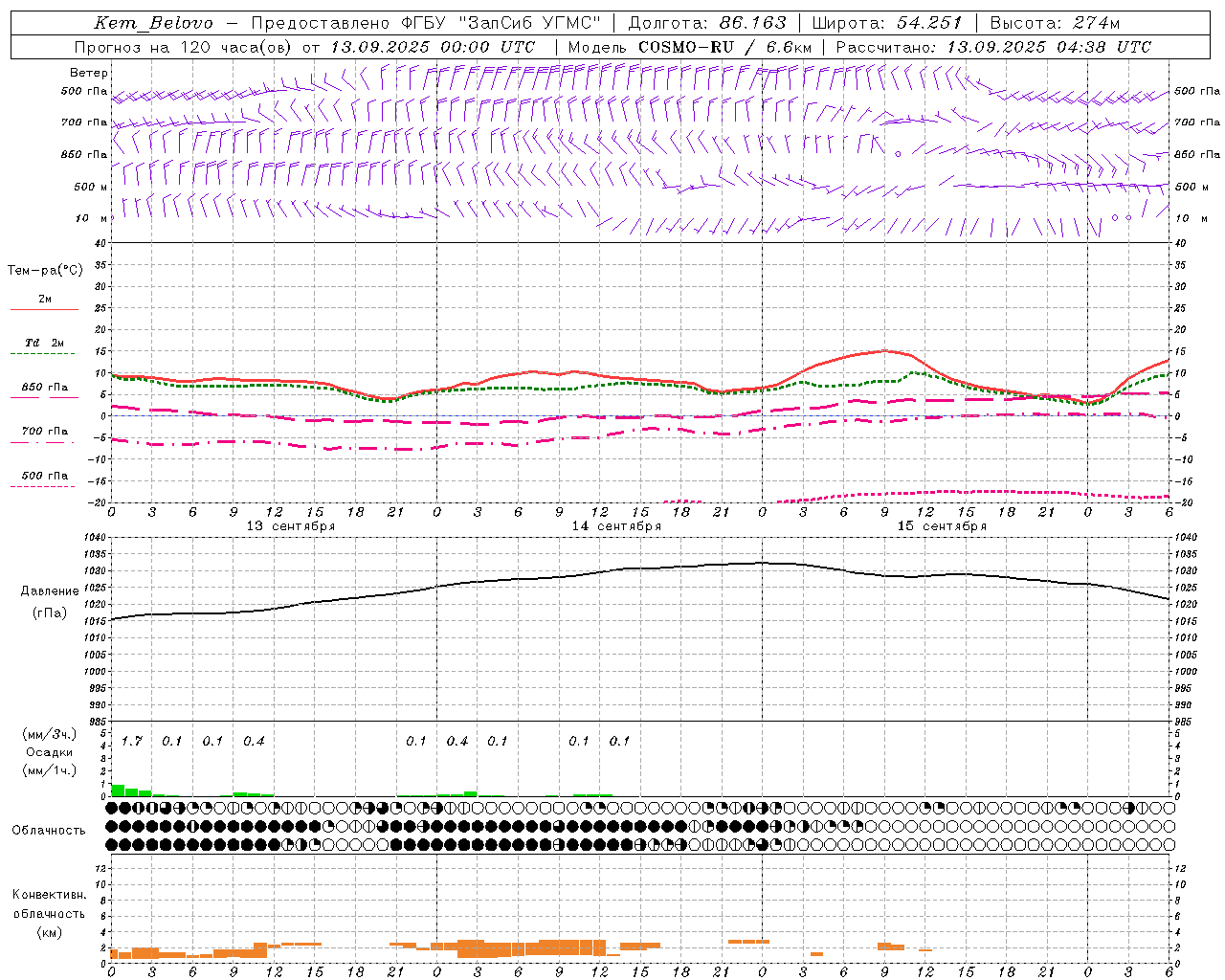Image resolution: width=1225 pixels, height=980 pixels.
Task: Click the 'Давление' pressure panel label
Action: point(48,591)
